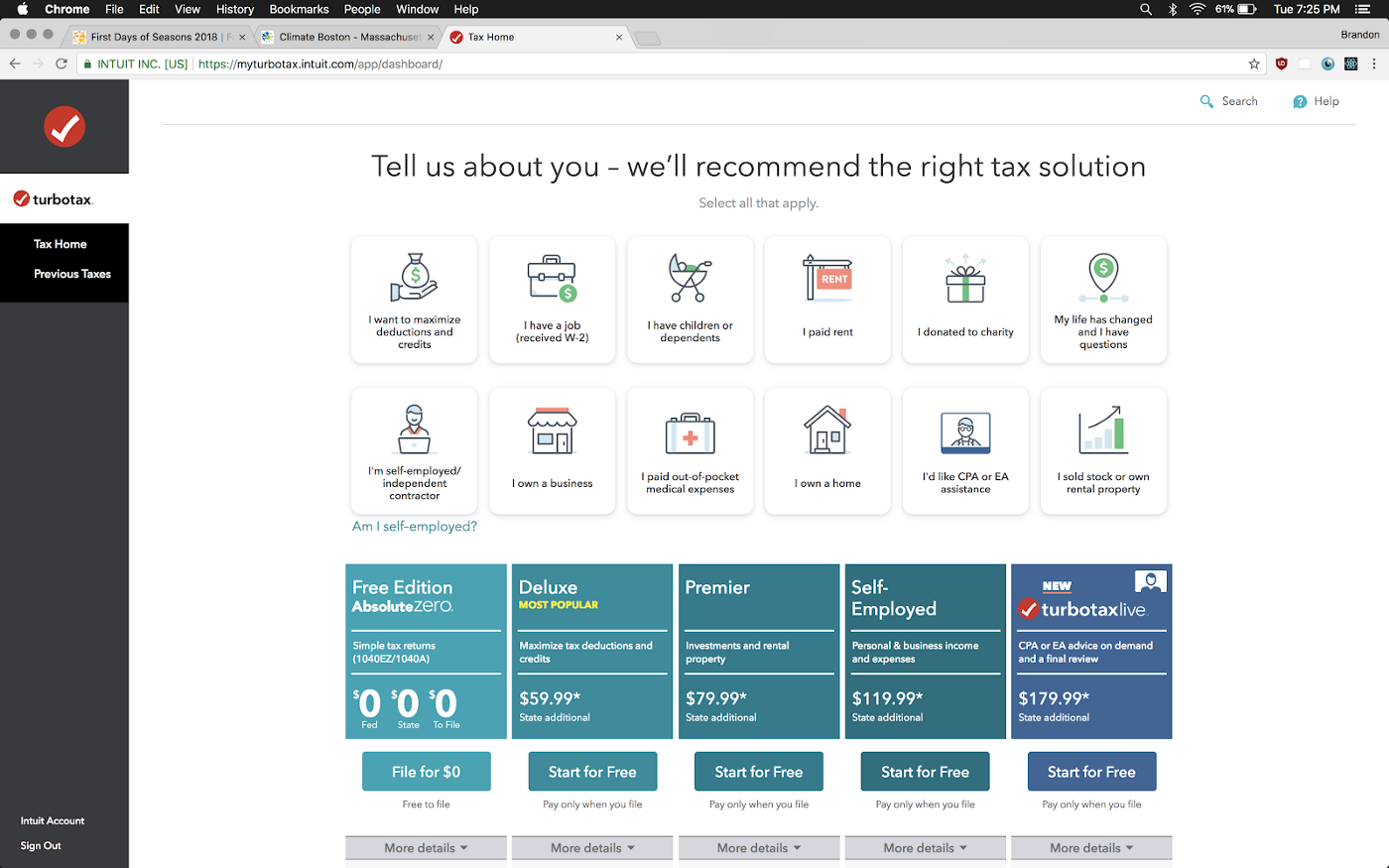Click the Bluetooth menu bar icon
1389x868 pixels.
(1172, 9)
